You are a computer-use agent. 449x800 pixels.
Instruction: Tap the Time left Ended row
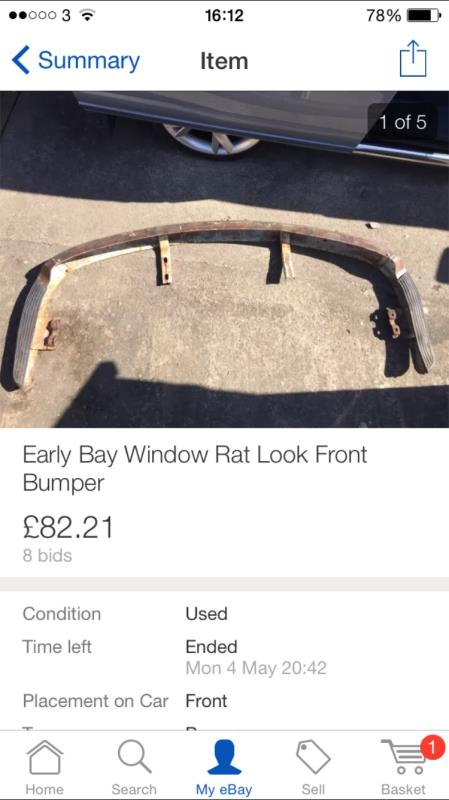click(224, 657)
